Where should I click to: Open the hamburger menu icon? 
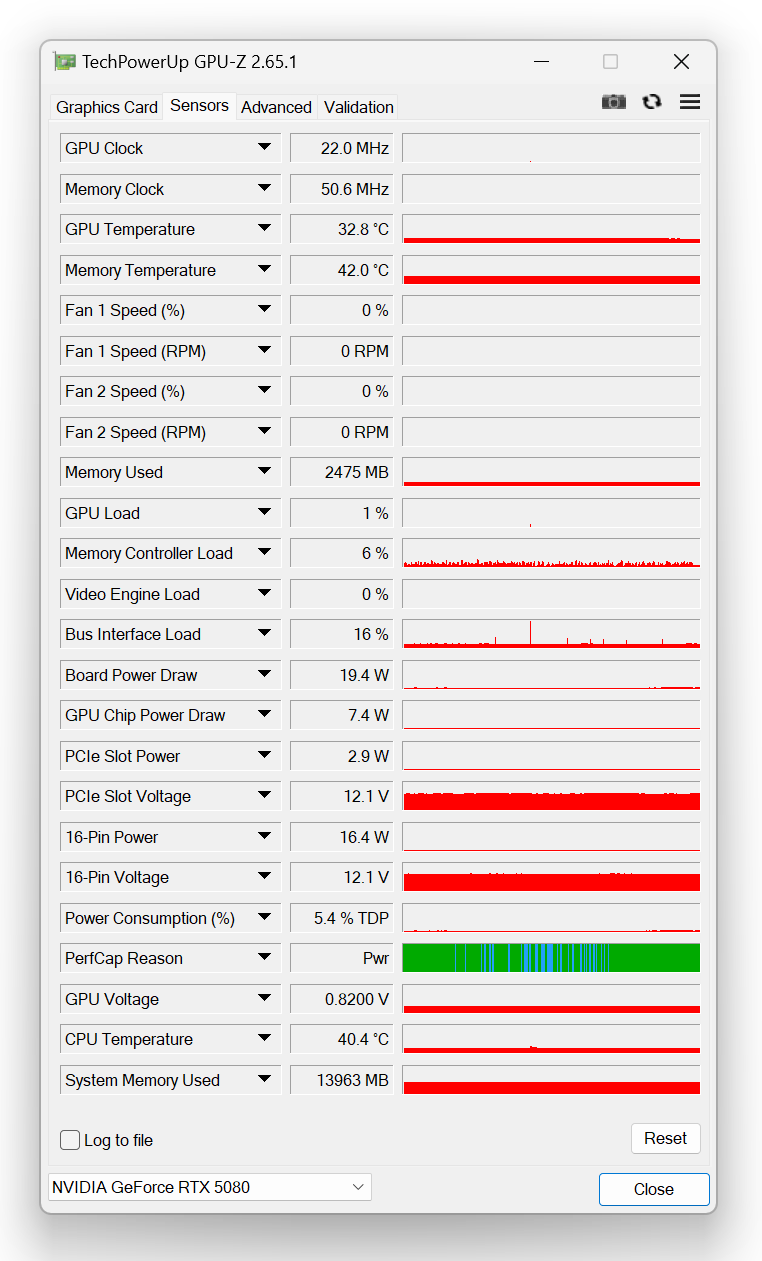click(689, 102)
